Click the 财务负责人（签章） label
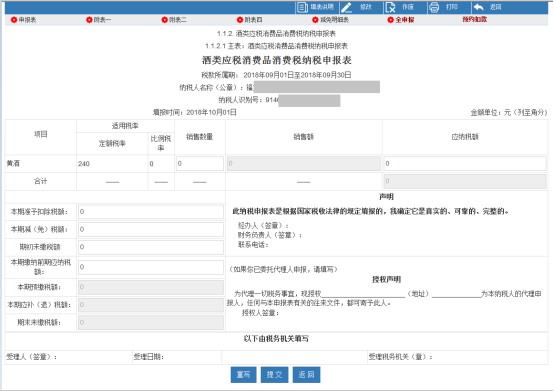Image resolution: width=554 pixels, height=391 pixels. (x=270, y=235)
